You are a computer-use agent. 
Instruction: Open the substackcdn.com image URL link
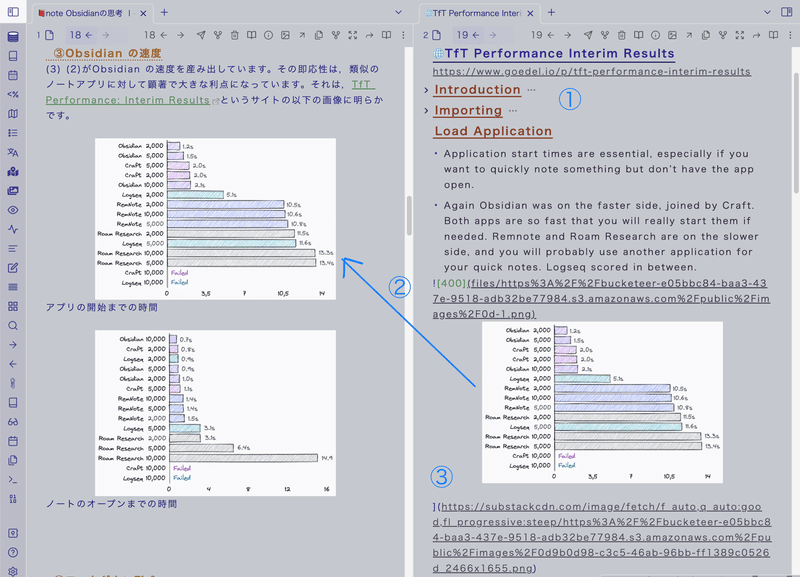pos(602,537)
